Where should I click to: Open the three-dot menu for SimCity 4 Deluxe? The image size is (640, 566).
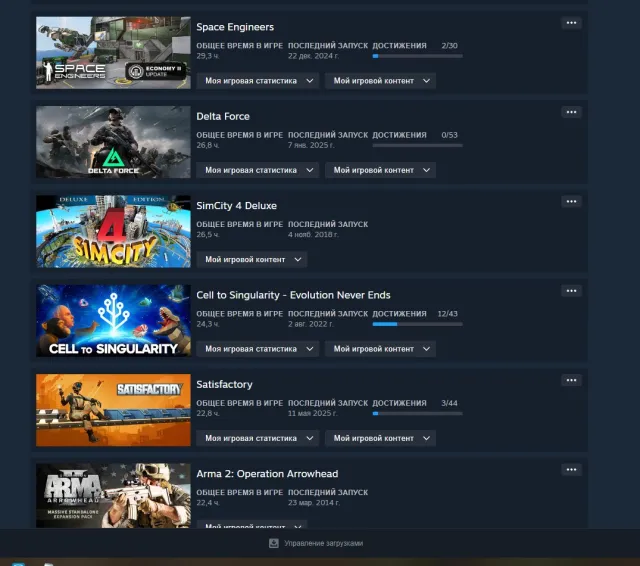pyautogui.click(x=571, y=202)
